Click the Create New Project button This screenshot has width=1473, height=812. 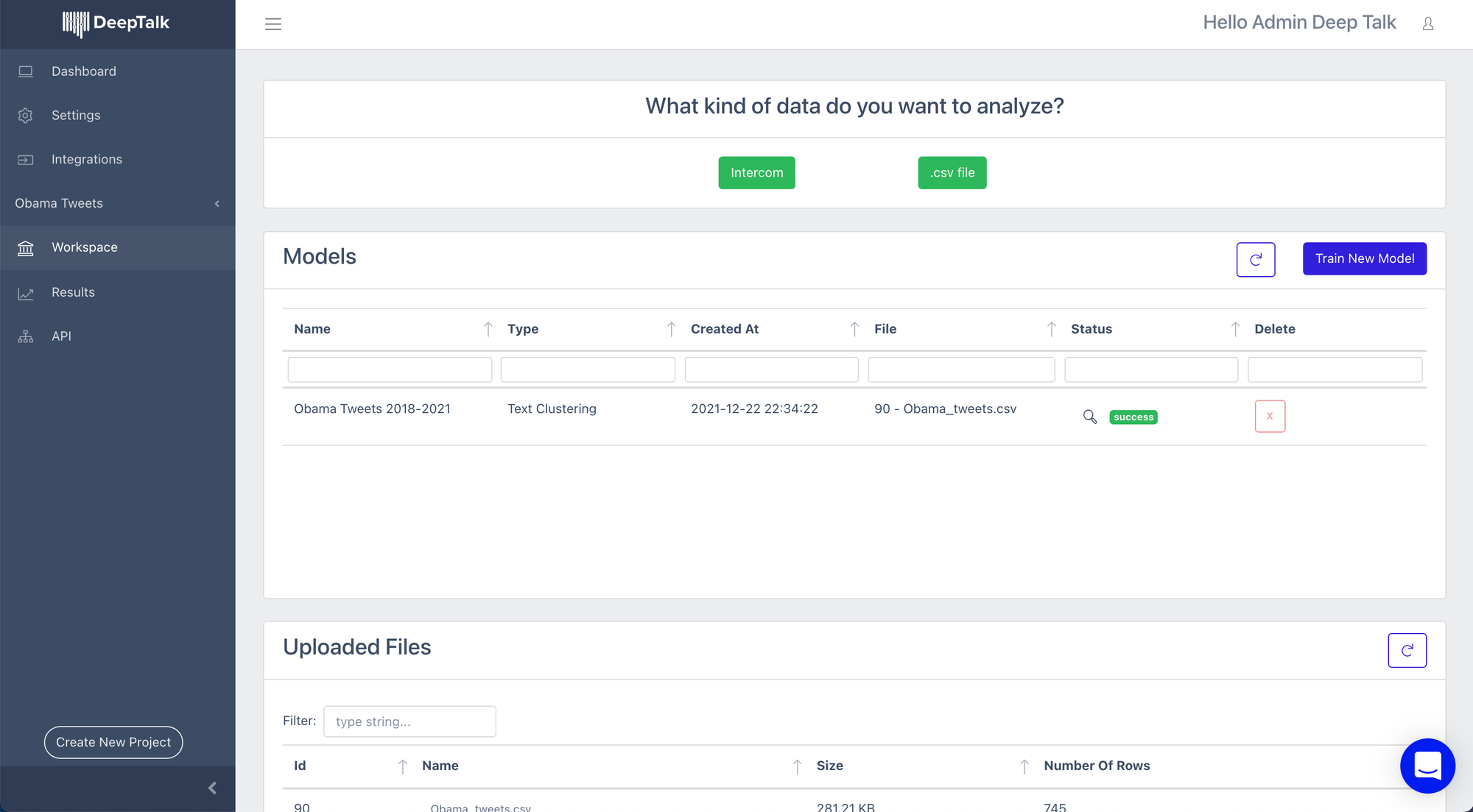pos(114,742)
